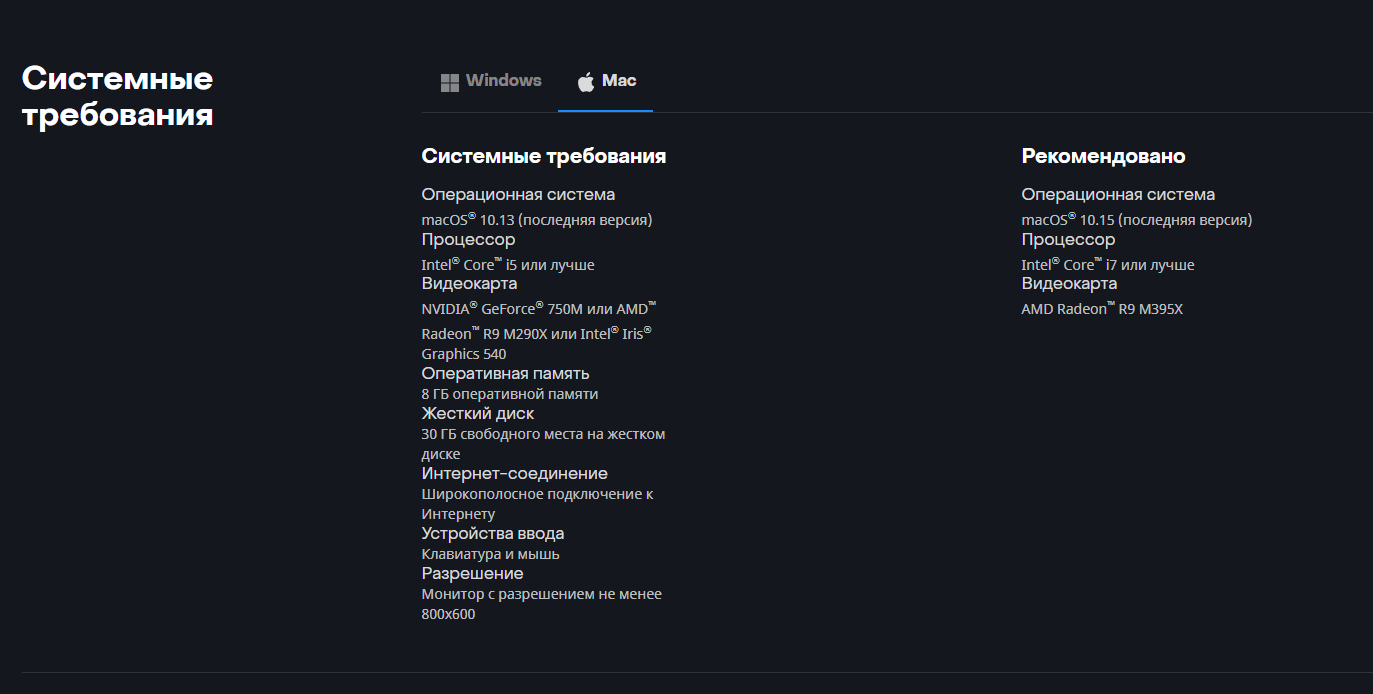Viewport: 1373px width, 694px height.
Task: Click the "Intel Core i5 или лучше" line
Action: point(508,265)
